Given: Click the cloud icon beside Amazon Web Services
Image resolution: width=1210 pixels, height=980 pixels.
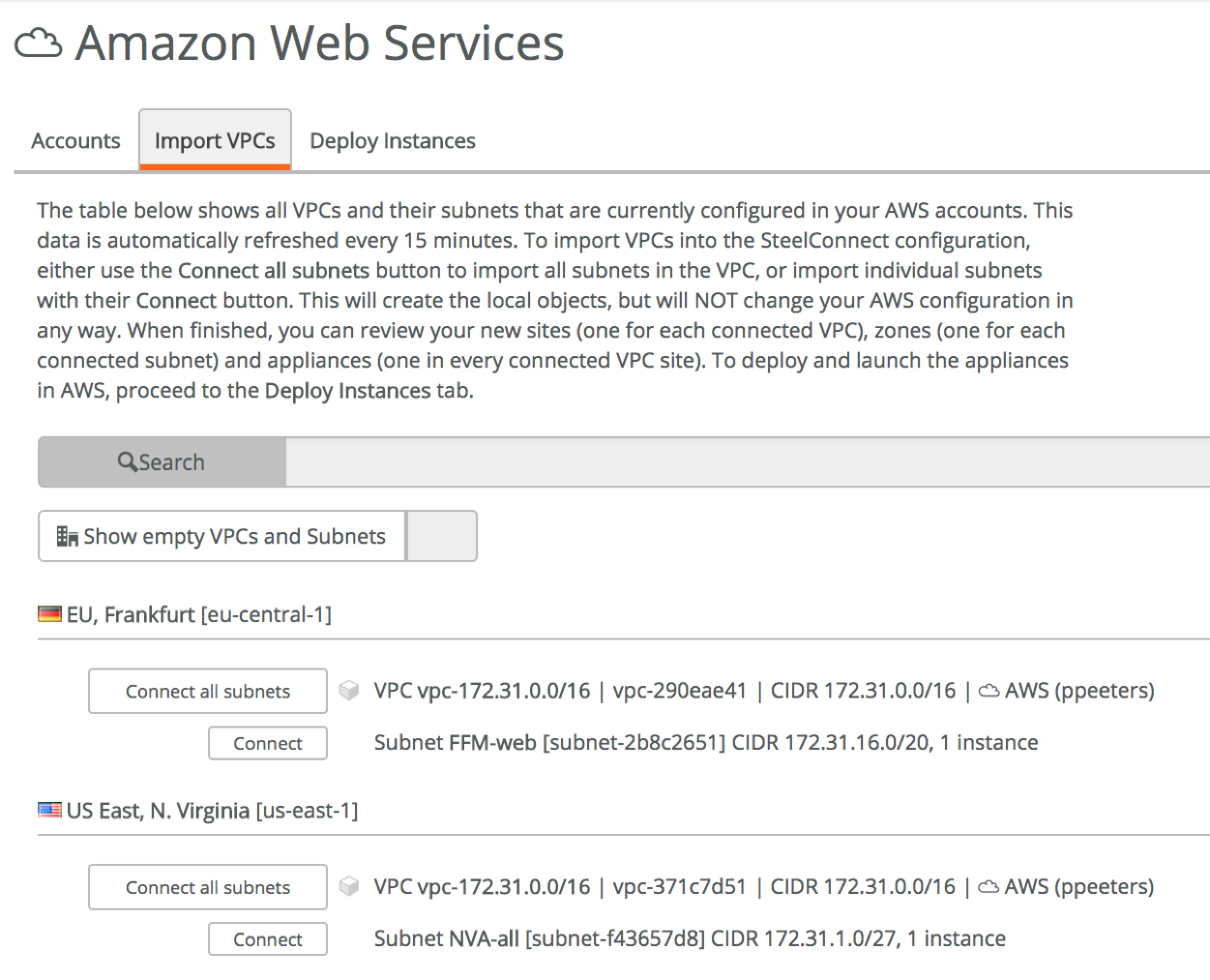Looking at the screenshot, I should pyautogui.click(x=39, y=44).
